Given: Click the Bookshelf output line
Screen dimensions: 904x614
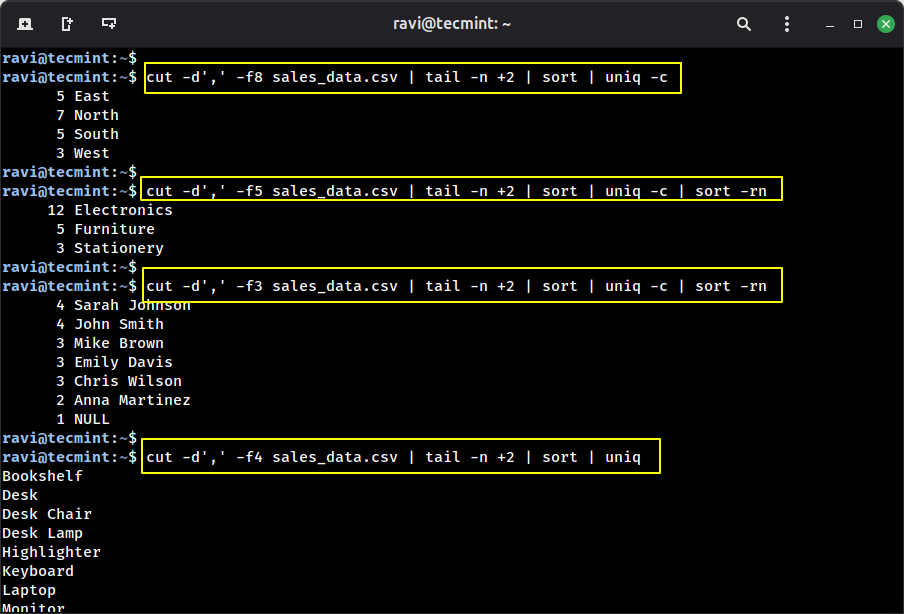Looking at the screenshot, I should click(42, 476).
